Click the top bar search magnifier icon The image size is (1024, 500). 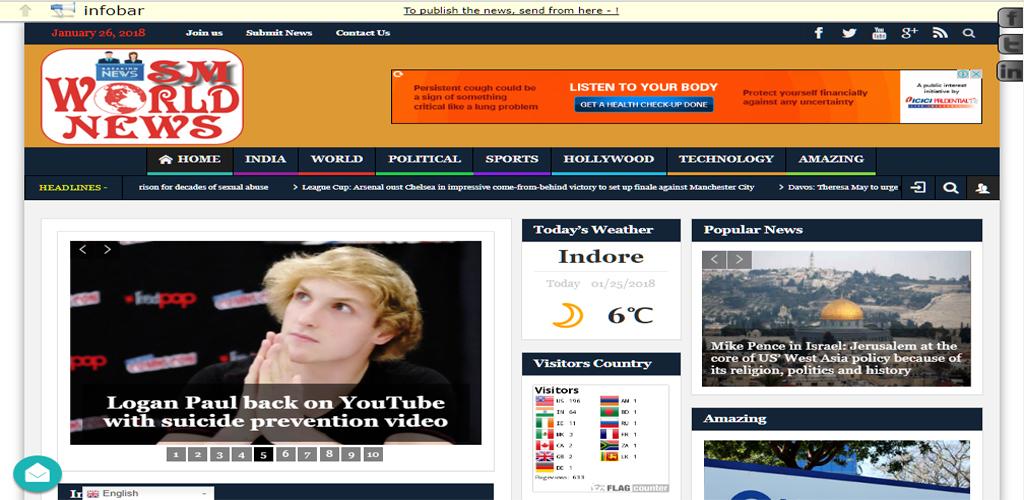click(x=969, y=33)
